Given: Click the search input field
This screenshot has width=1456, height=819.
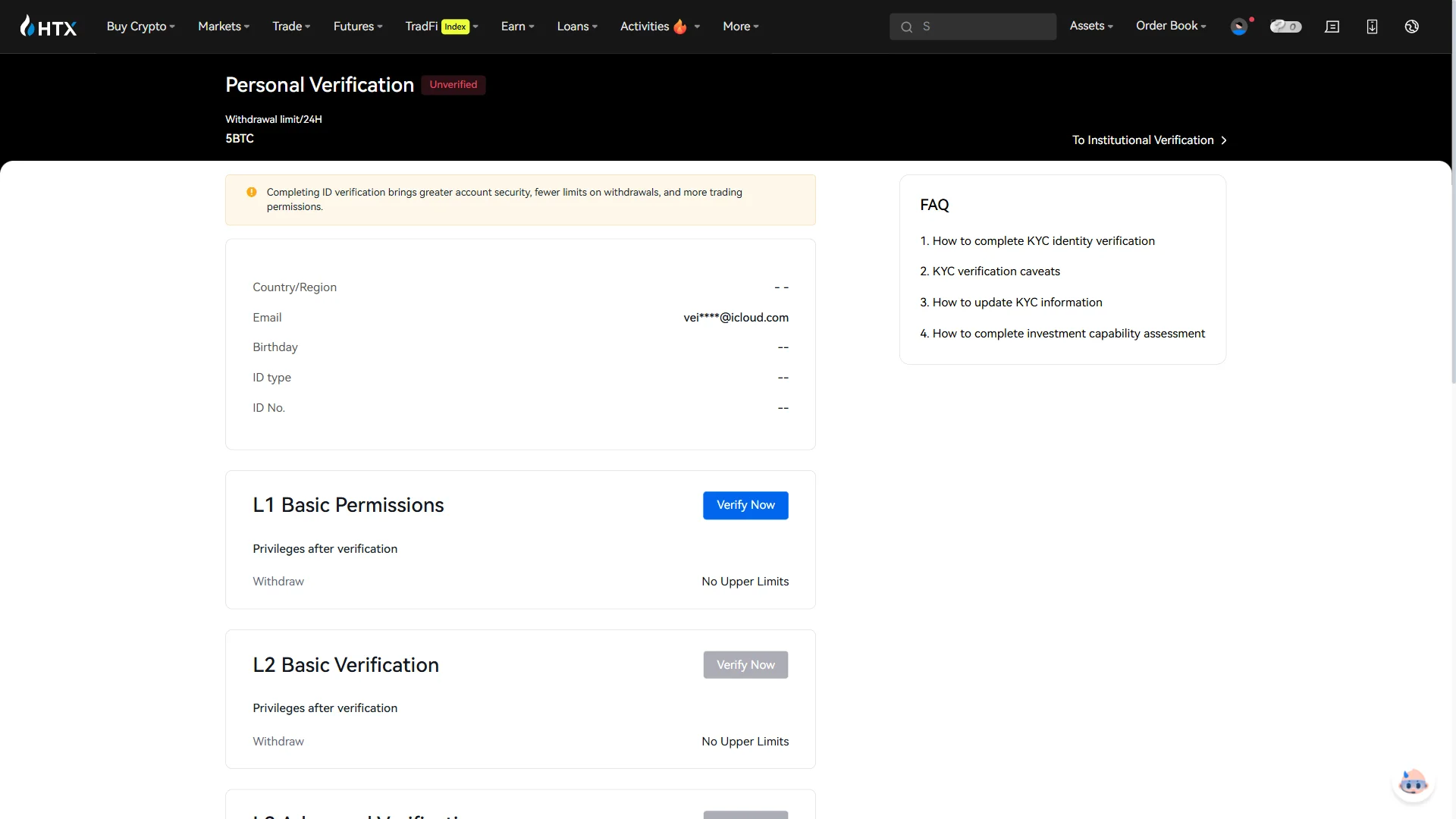Looking at the screenshot, I should 973,27.
